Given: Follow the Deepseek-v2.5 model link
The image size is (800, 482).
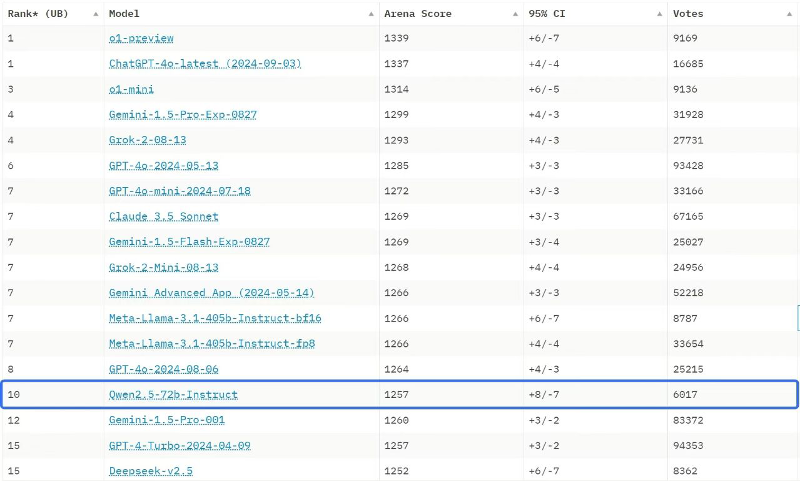Looking at the screenshot, I should [151, 470].
